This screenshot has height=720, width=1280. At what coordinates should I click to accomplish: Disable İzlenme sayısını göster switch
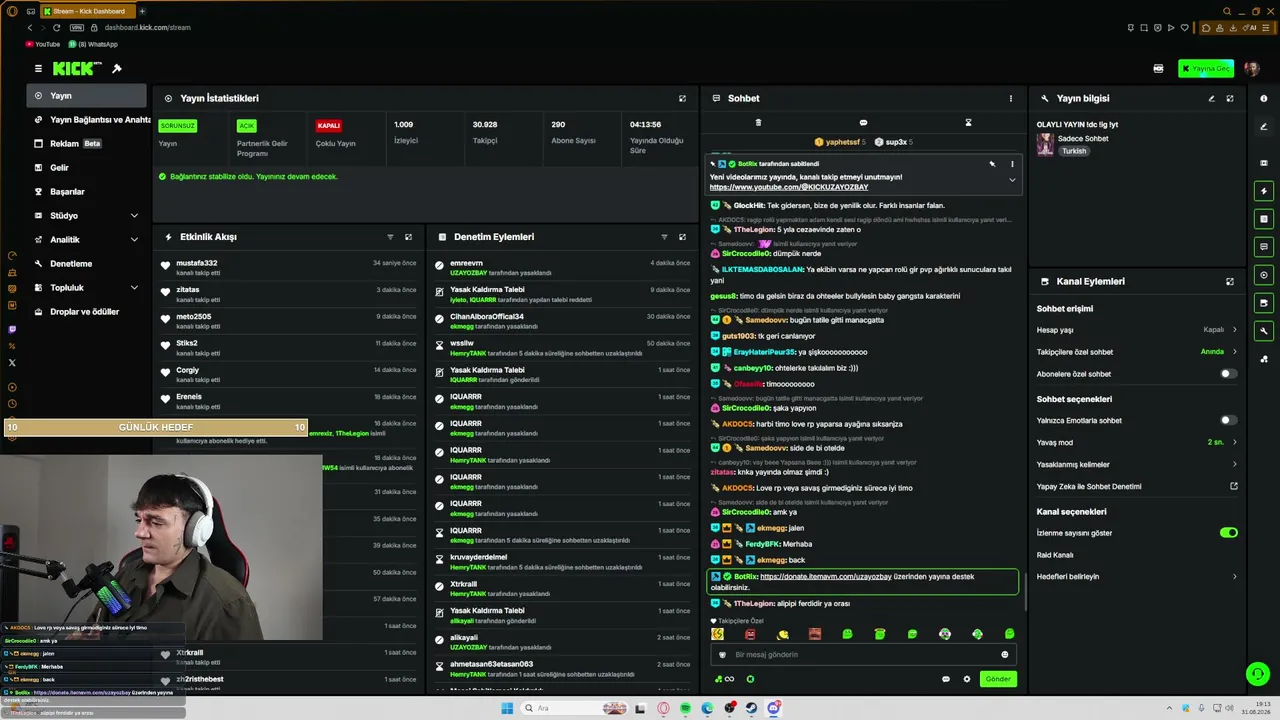point(1228,533)
